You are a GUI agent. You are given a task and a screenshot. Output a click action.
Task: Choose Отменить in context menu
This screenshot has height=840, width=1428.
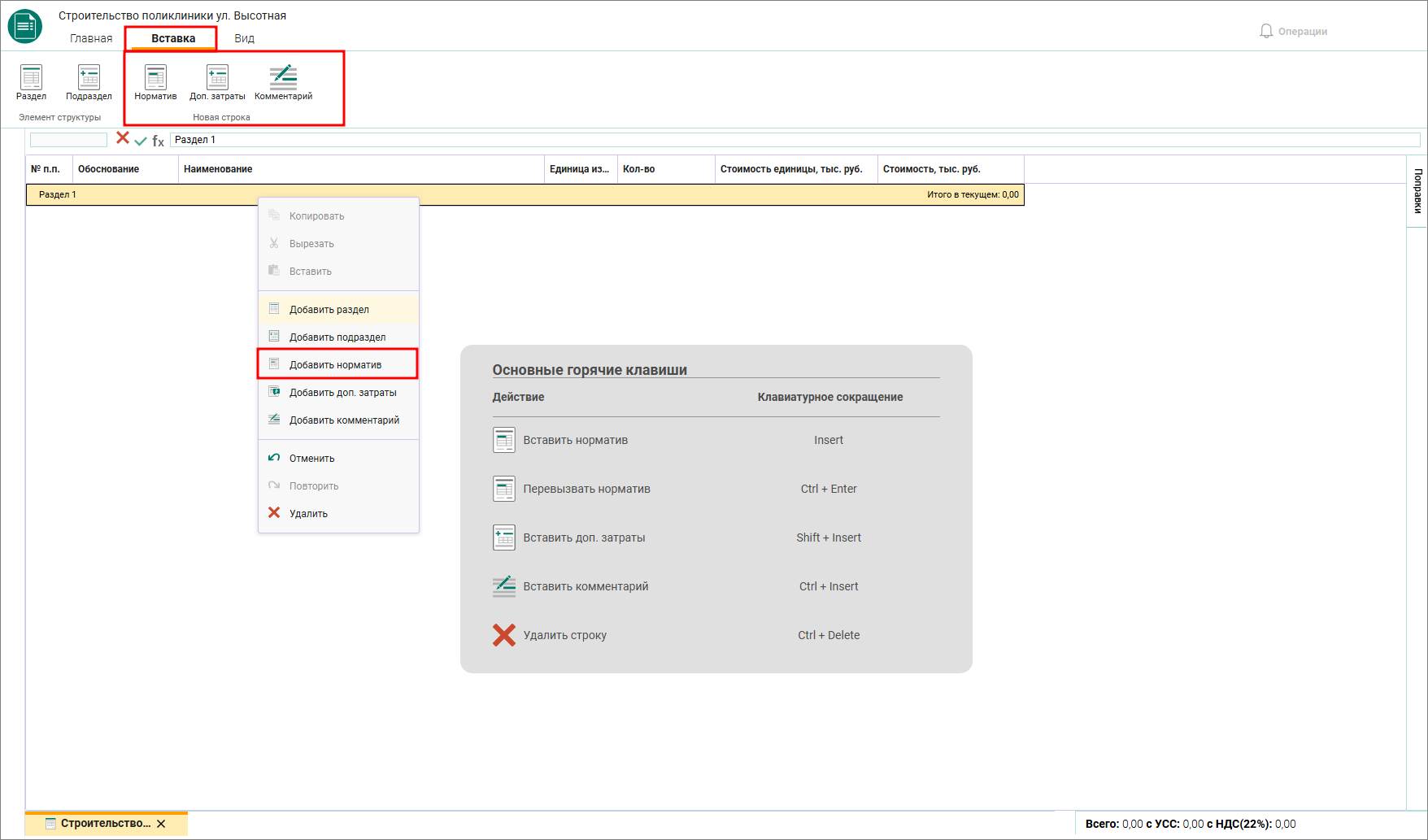tap(338, 458)
